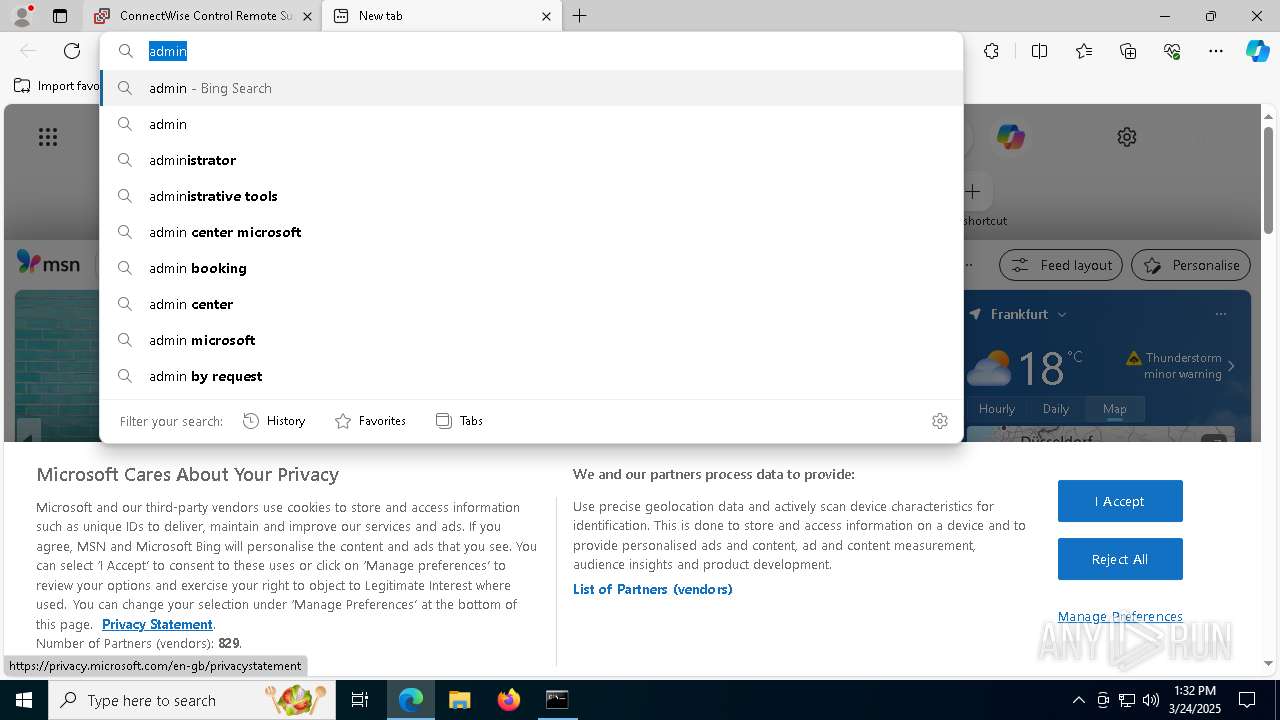Close the New tab tab
This screenshot has height=720, width=1280.
click(546, 16)
